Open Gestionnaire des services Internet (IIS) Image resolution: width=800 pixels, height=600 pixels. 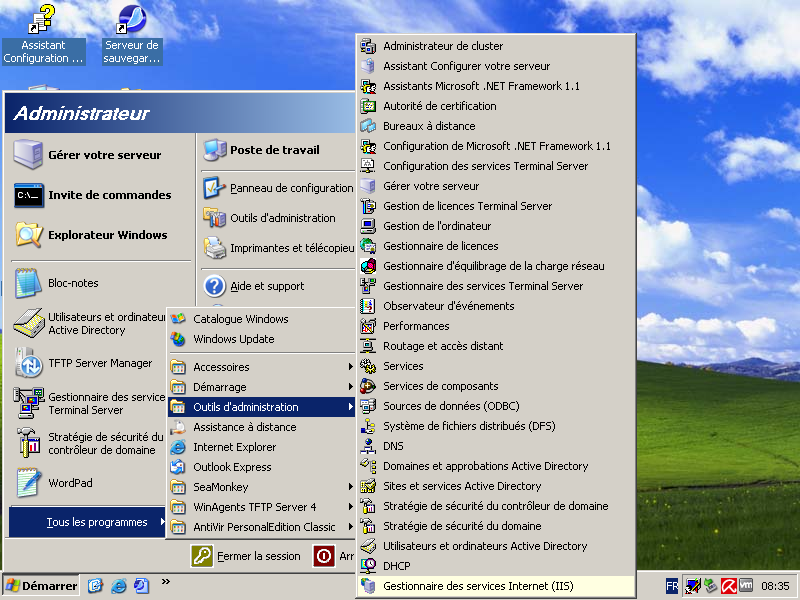[x=478, y=586]
